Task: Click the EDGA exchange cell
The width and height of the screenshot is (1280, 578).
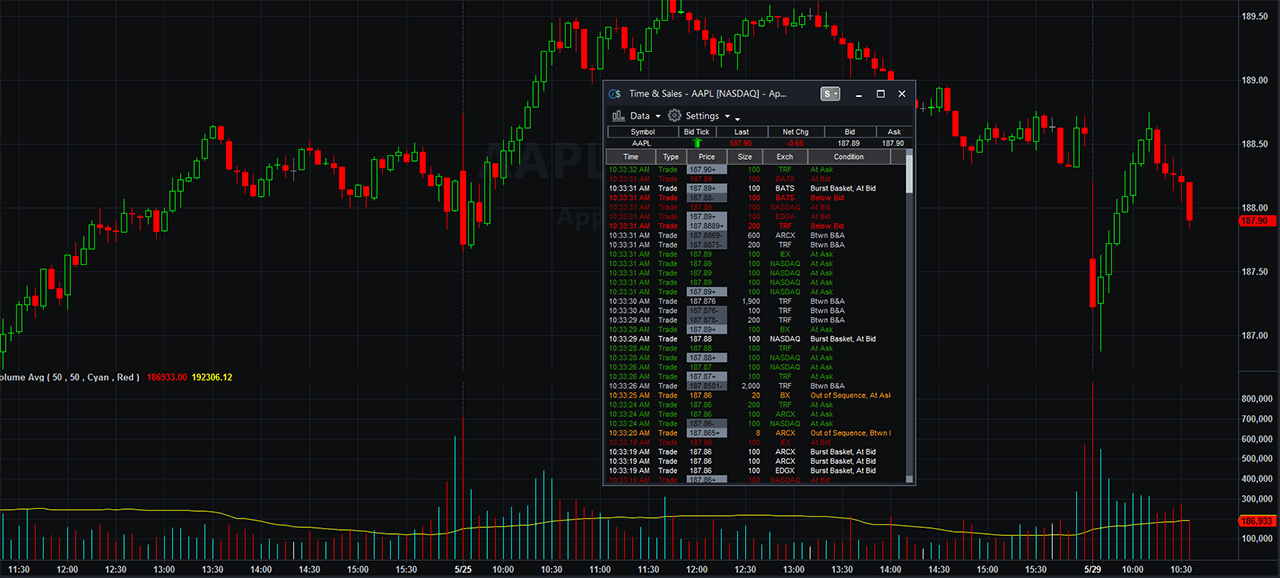Action: (785, 217)
